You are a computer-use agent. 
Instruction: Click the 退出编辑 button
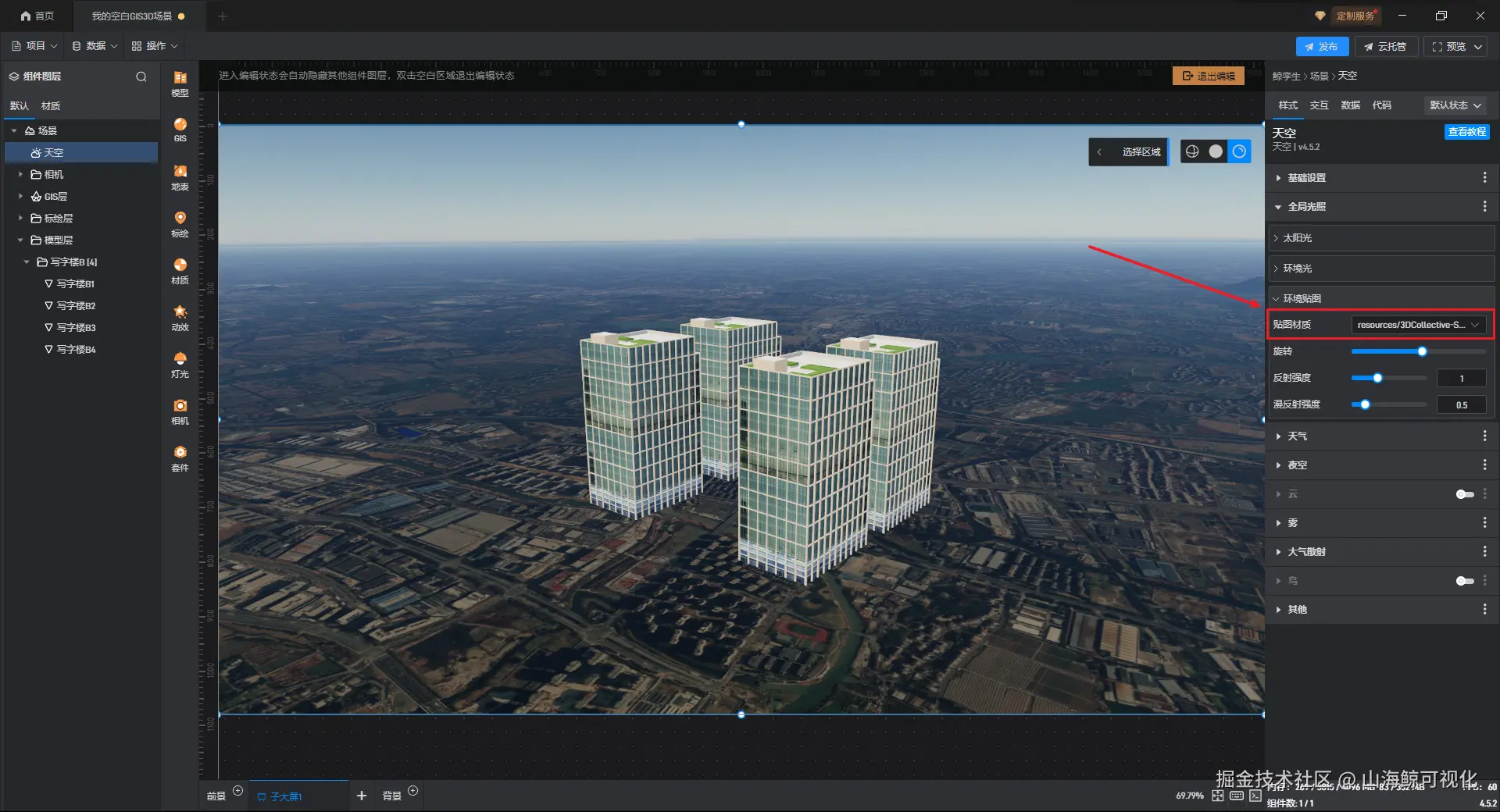point(1209,76)
